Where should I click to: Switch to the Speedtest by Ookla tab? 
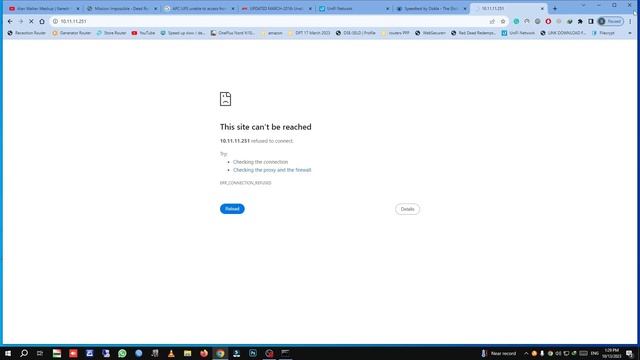(431, 8)
